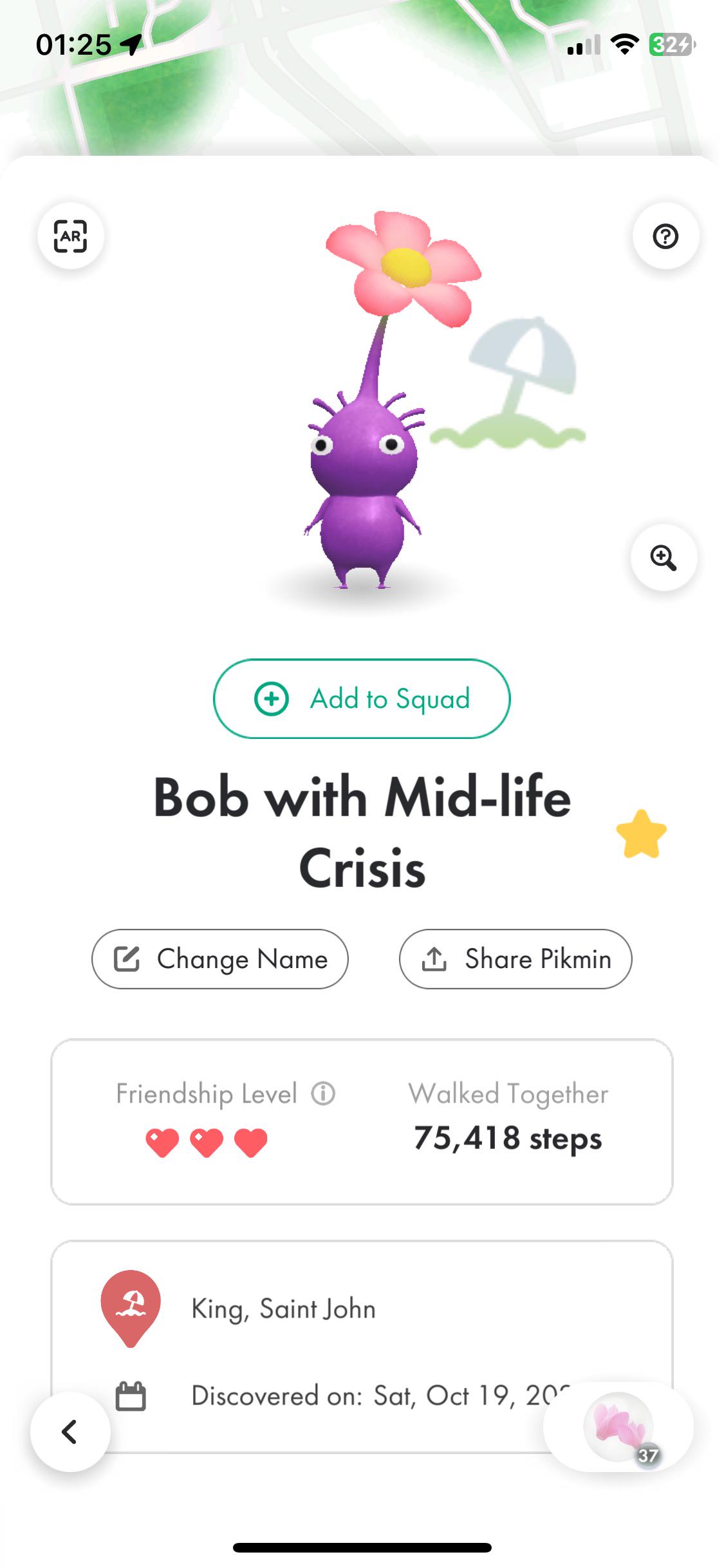Toggle the yellow favorite star
Screen dimensions: 724x1568
(x=641, y=834)
